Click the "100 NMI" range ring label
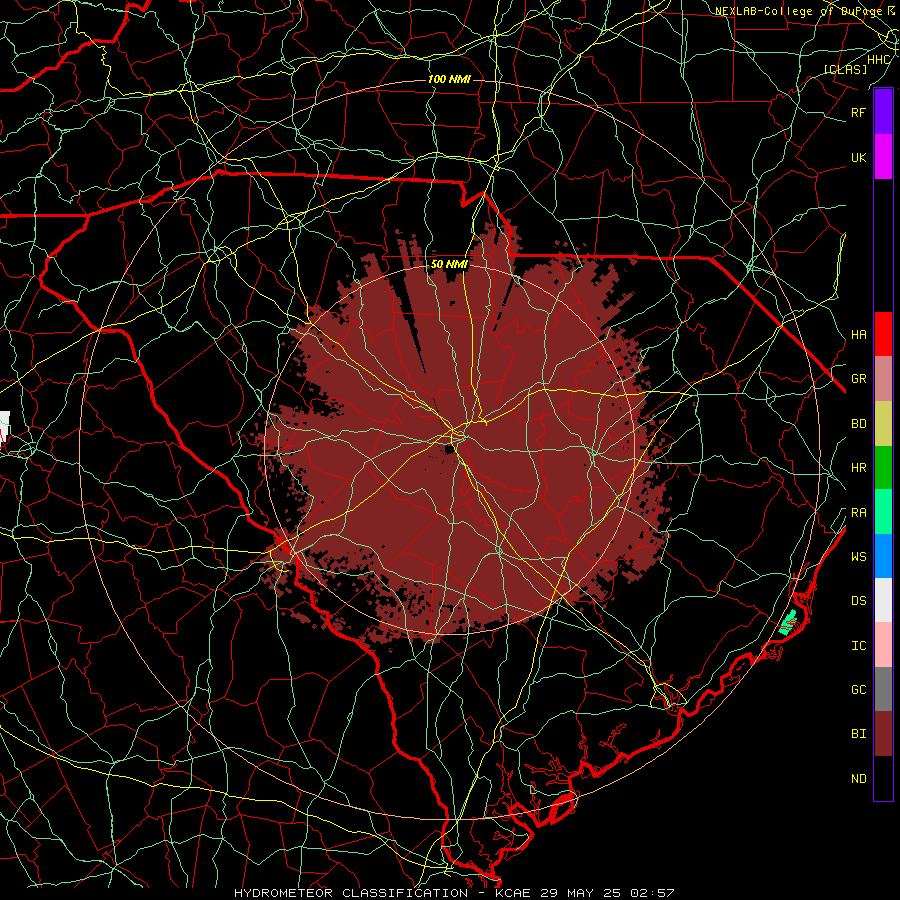900x900 pixels. coord(449,79)
